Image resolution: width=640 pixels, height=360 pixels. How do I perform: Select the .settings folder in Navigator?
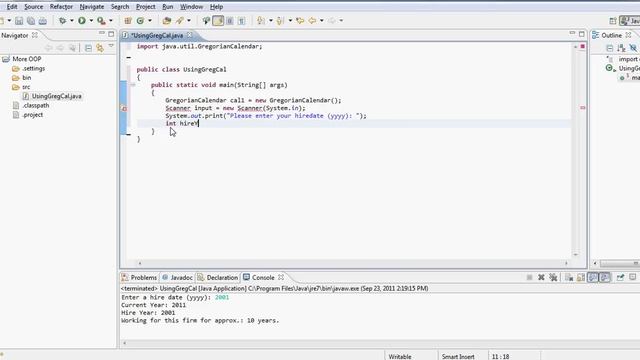[x=29, y=69]
